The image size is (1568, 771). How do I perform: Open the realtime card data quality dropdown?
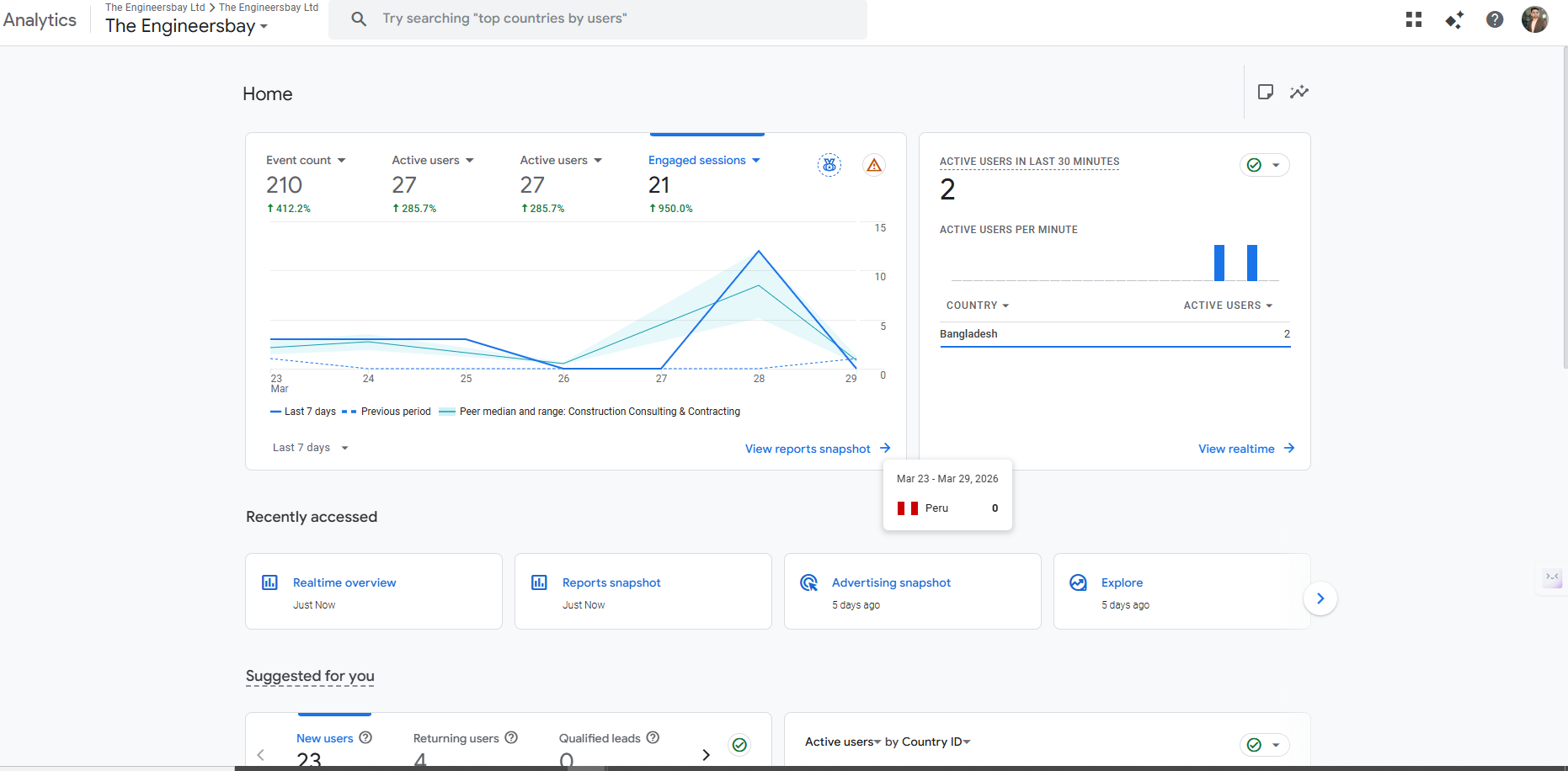[x=1264, y=165]
